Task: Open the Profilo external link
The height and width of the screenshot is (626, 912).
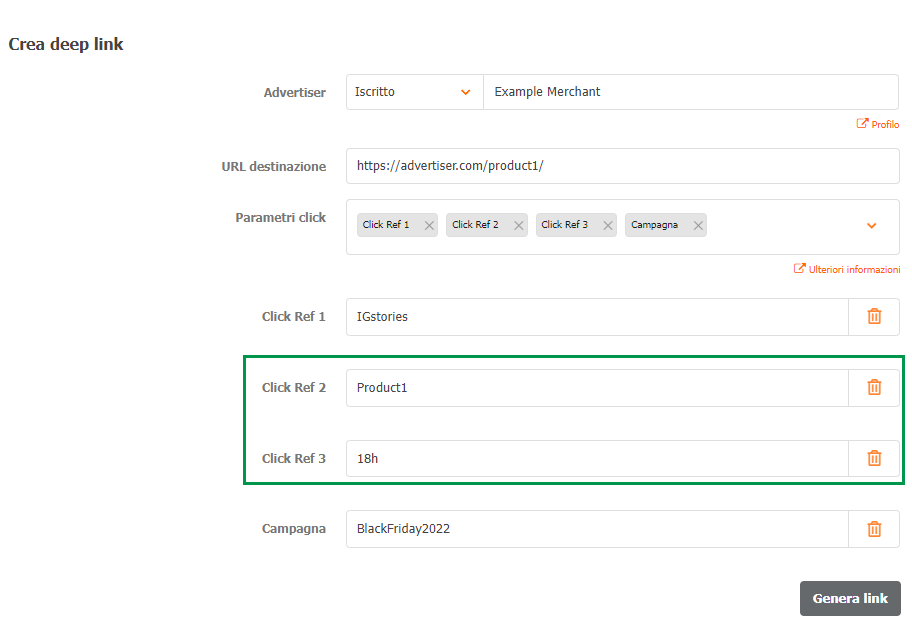Action: (878, 125)
